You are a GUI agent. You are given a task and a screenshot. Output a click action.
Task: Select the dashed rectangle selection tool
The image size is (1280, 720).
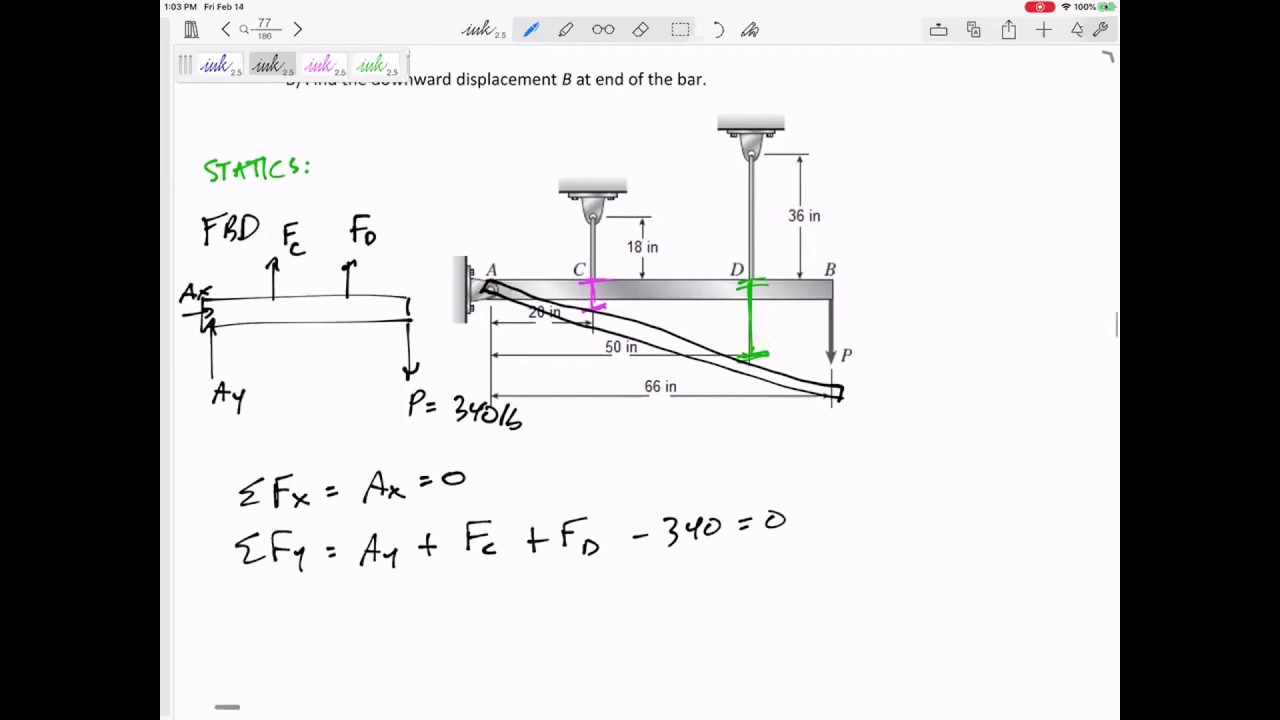(x=680, y=30)
